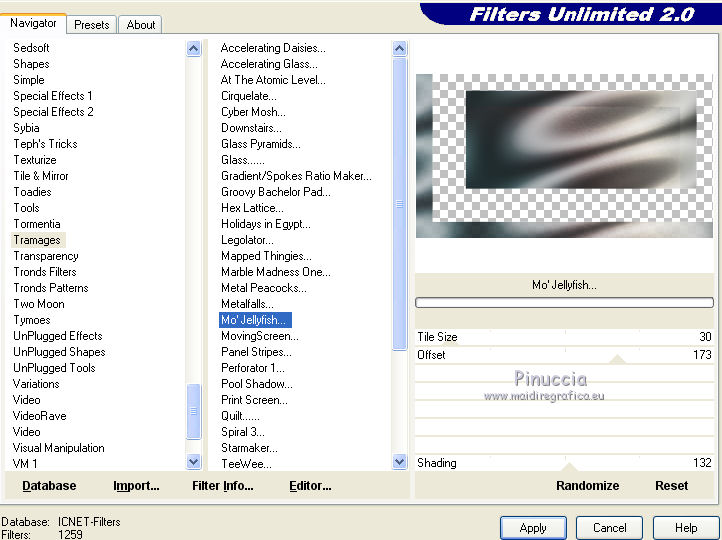The height and width of the screenshot is (540, 722).
Task: Select Tramages category
Action: 37,240
